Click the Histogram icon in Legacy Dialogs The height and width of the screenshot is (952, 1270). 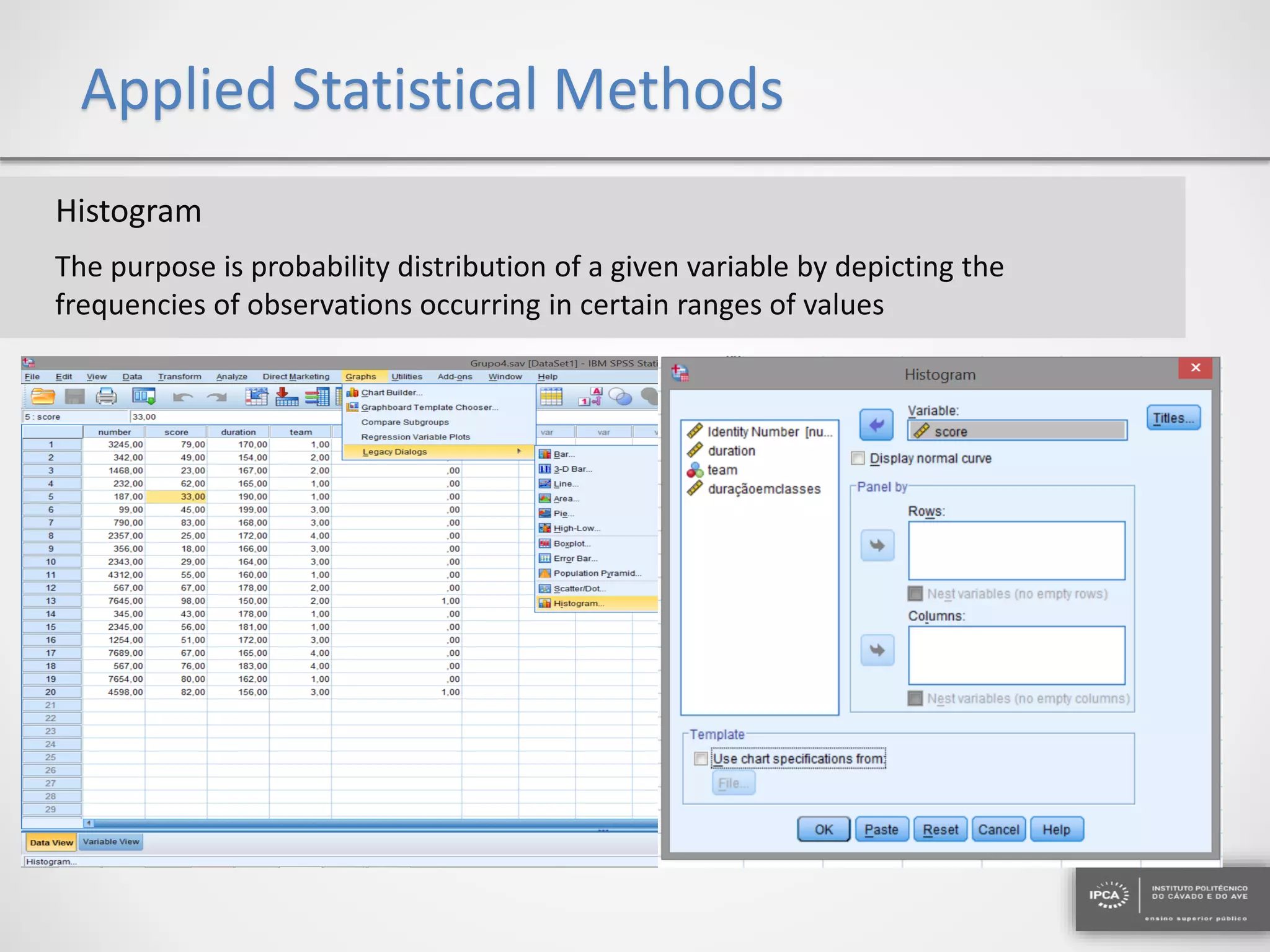click(x=544, y=603)
